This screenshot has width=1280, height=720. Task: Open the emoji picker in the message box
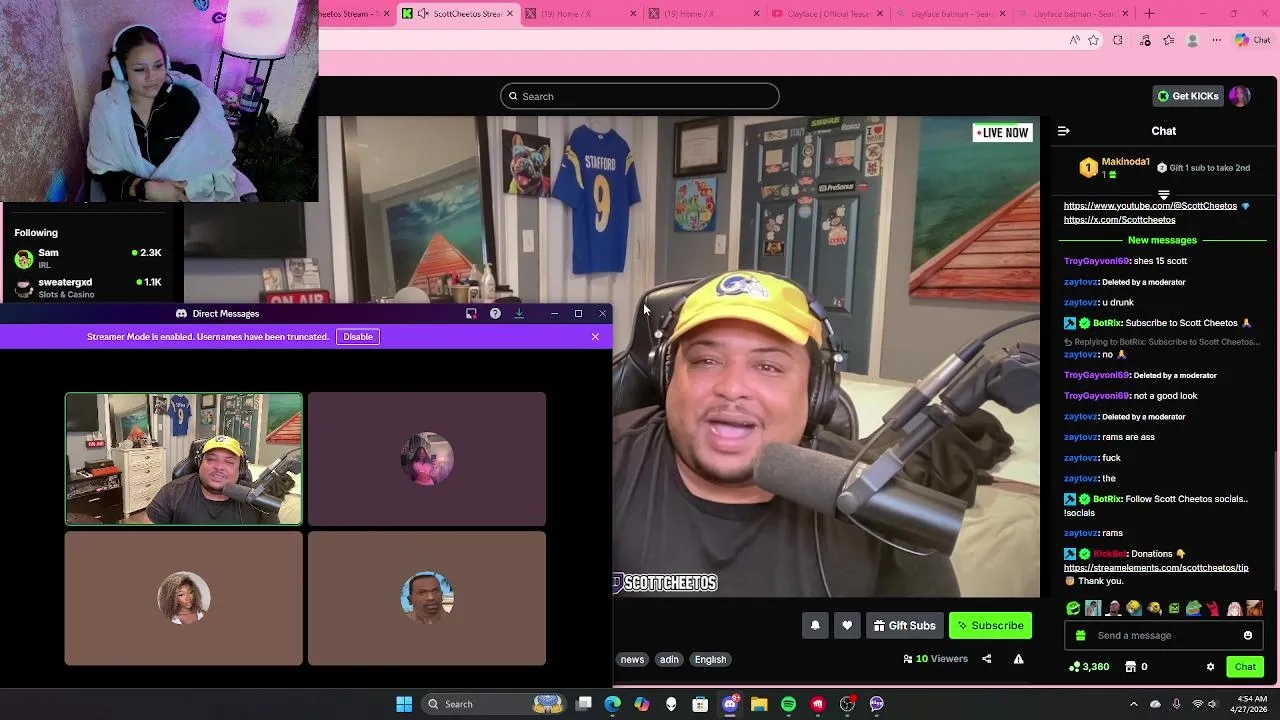point(1248,636)
